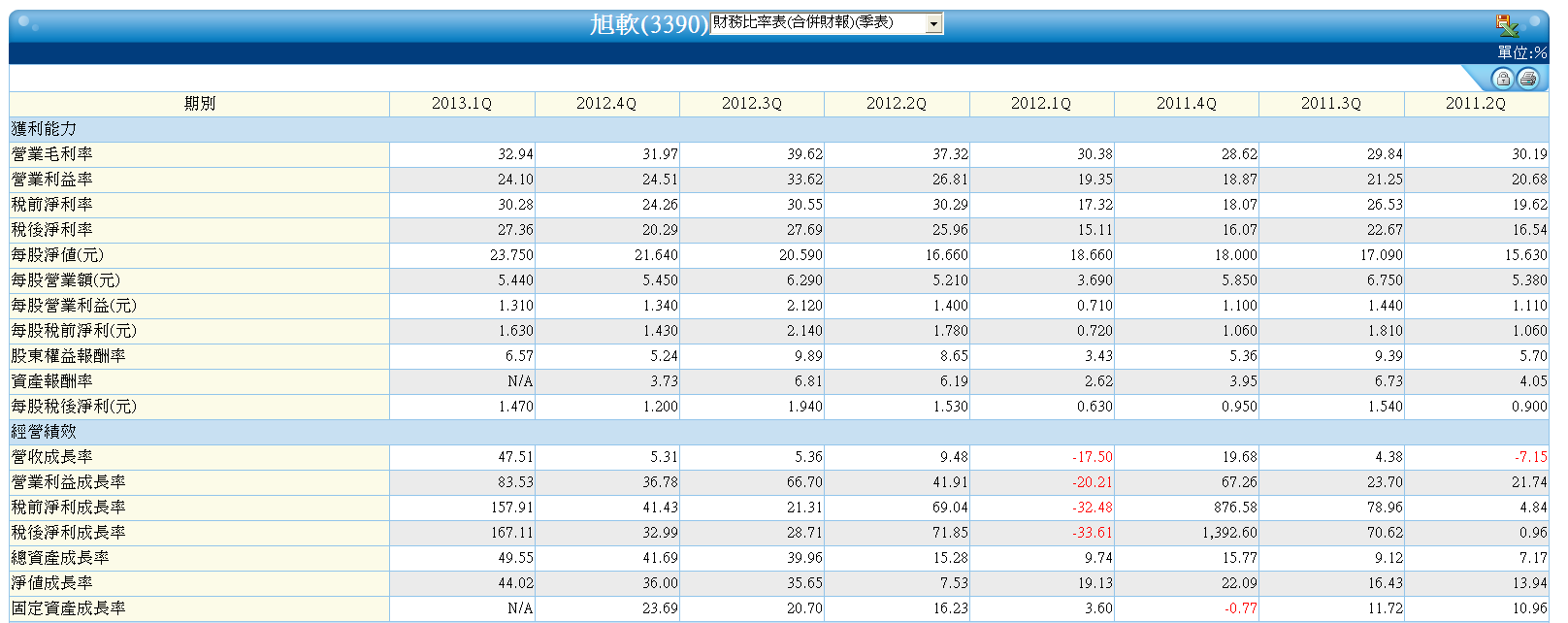Select the red -32.48 value
The width and height of the screenshot is (1568, 623).
click(x=1093, y=508)
